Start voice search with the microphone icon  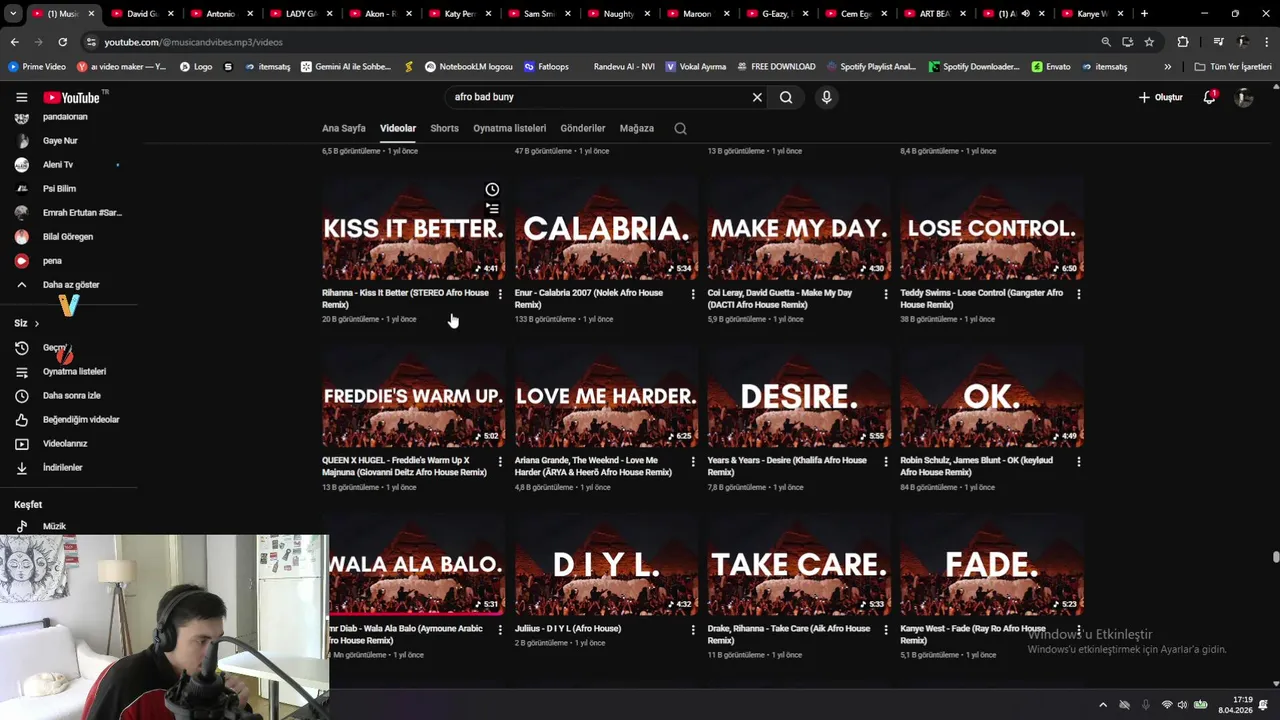click(826, 97)
